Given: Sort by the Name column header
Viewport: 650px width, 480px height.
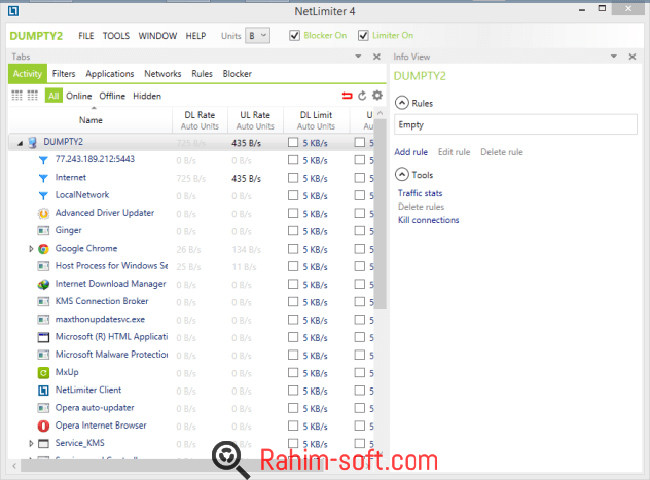Looking at the screenshot, I should [x=91, y=120].
